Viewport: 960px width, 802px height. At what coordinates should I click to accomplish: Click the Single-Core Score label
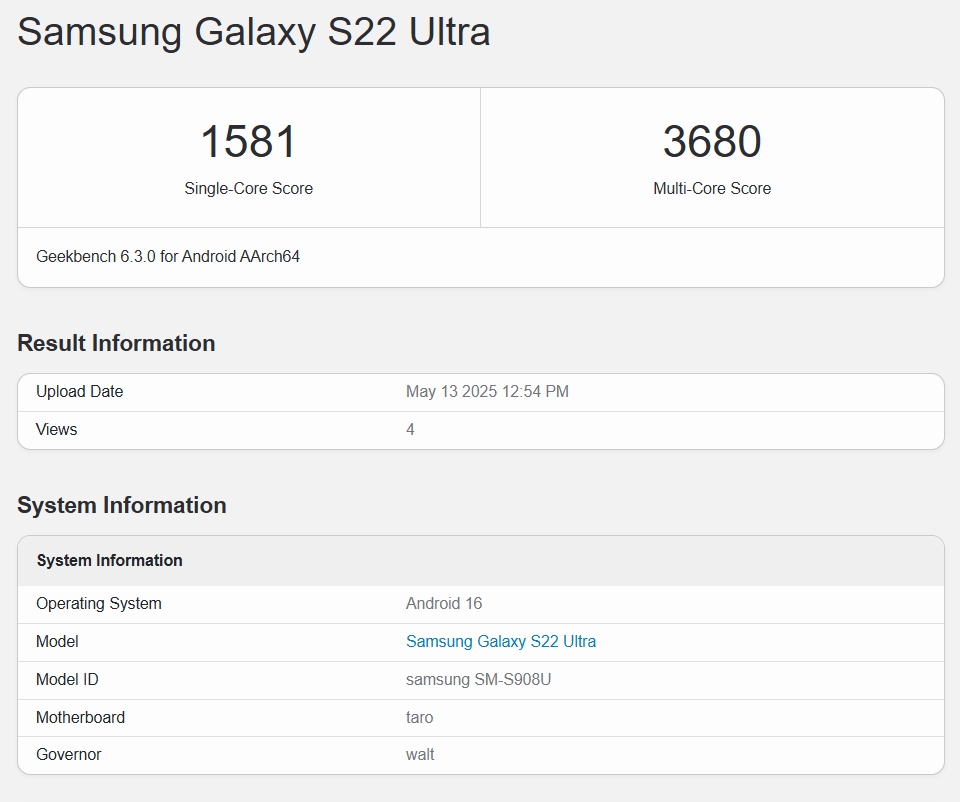point(248,188)
